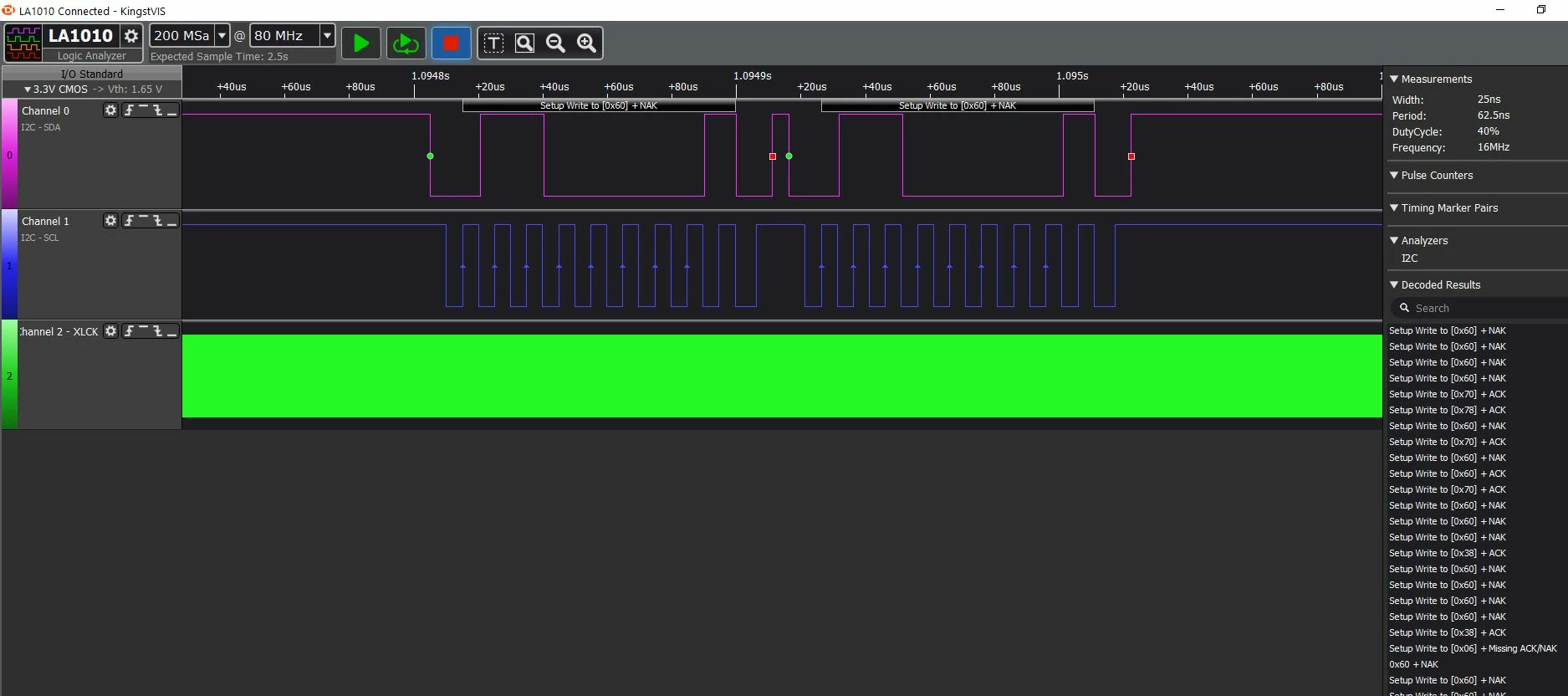Zoom in on the waveform
Image resolution: width=1568 pixels, height=696 pixels.
pos(587,43)
